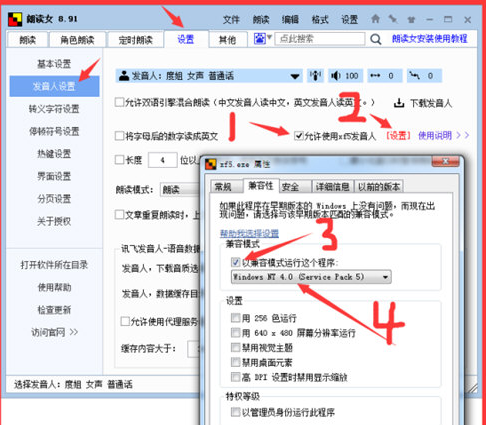This screenshot has height=425, width=487.
Task: Adjust the volume 100 speaker control
Action: pyautogui.click(x=345, y=76)
